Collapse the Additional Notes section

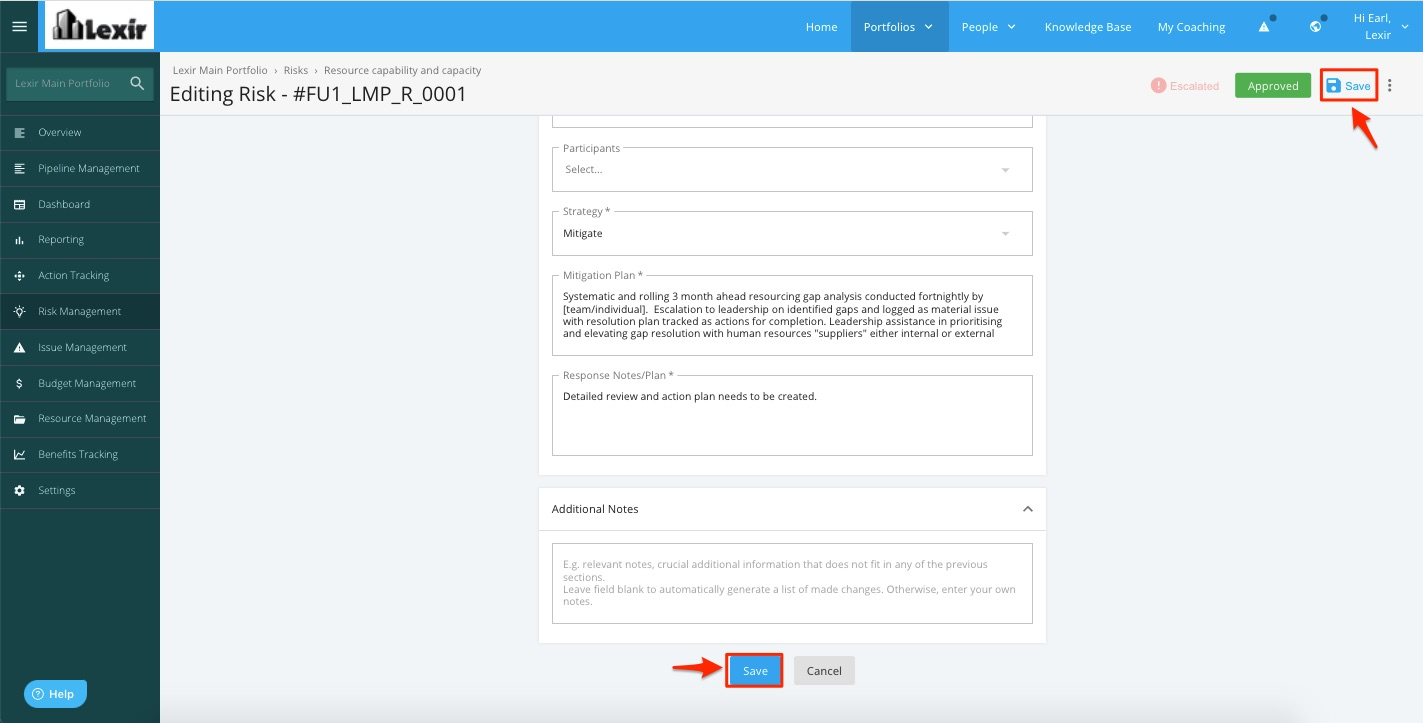[1027, 509]
